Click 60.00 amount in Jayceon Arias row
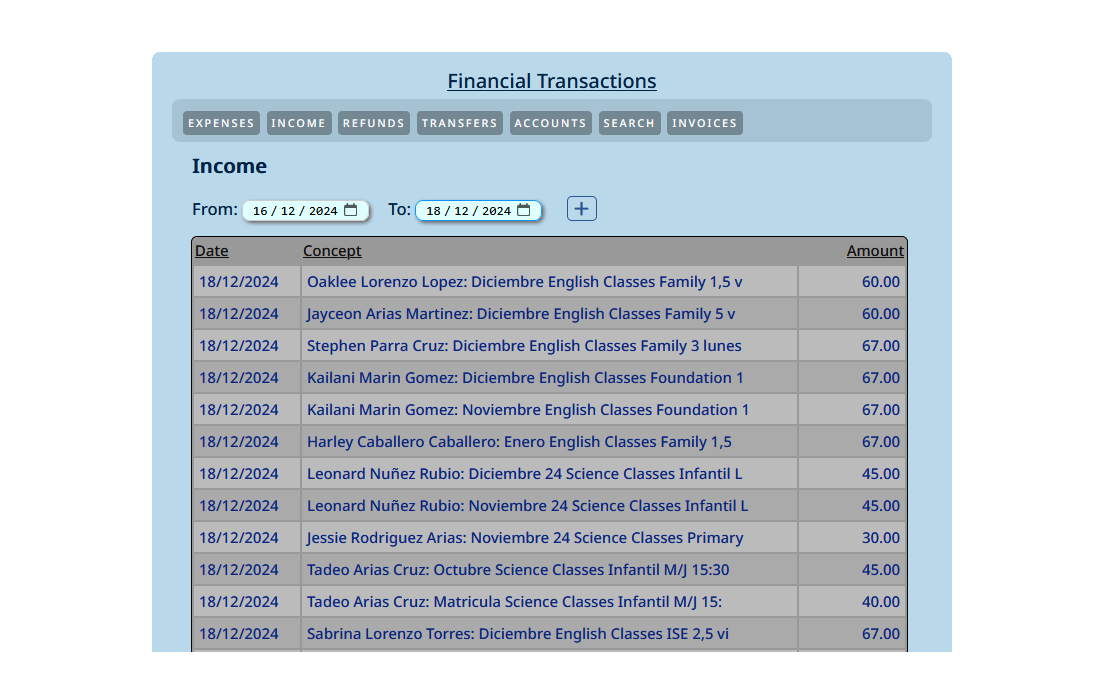Screen dimensions: 1100x700 pyautogui.click(x=881, y=314)
